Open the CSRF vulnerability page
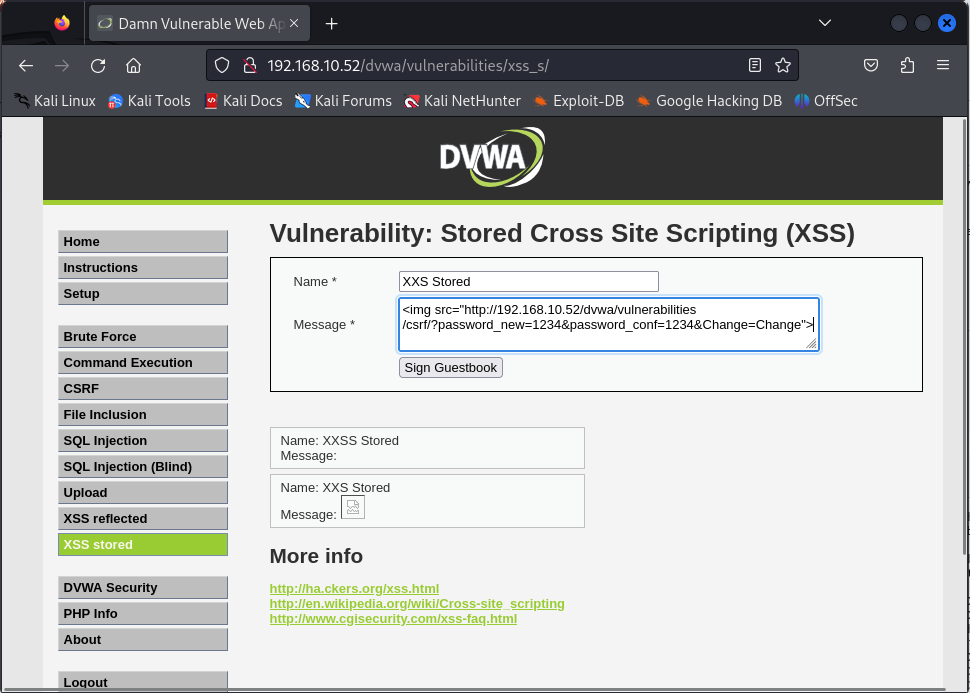 [143, 389]
